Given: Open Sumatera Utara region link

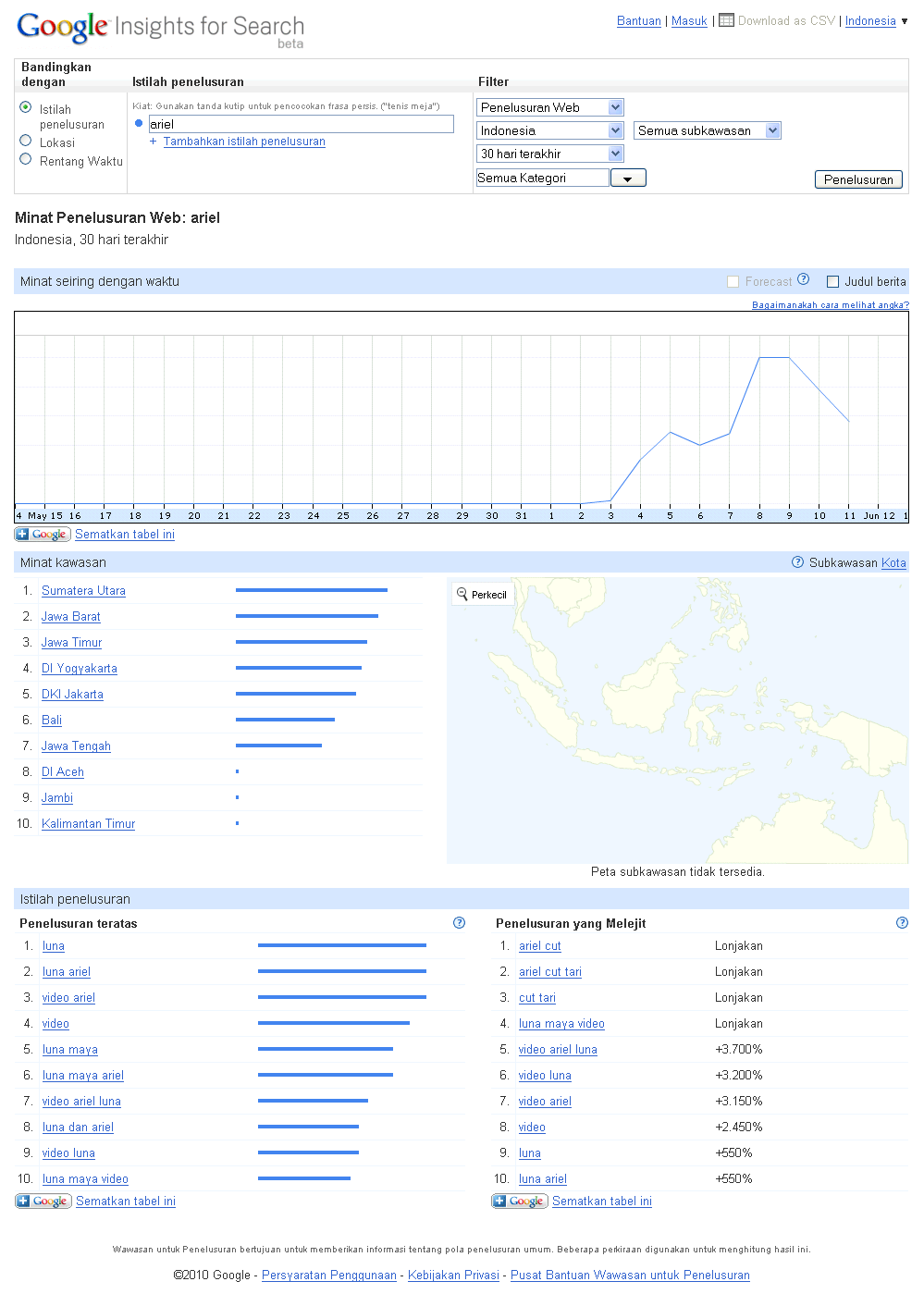Looking at the screenshot, I should coord(83,591).
